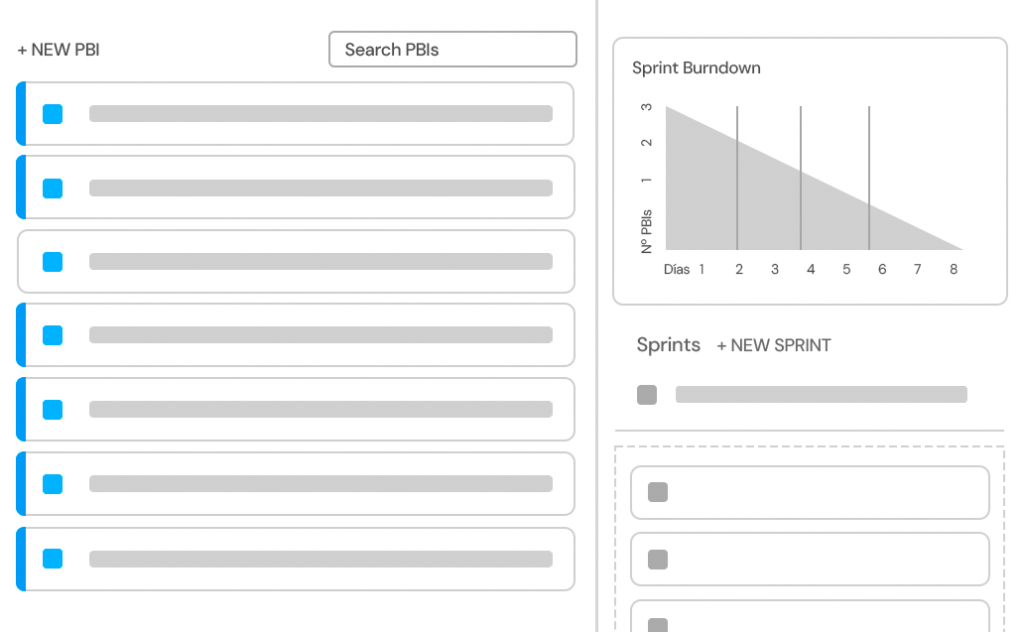Click the icon on the first card inside the sprint dropzone

click(x=657, y=492)
